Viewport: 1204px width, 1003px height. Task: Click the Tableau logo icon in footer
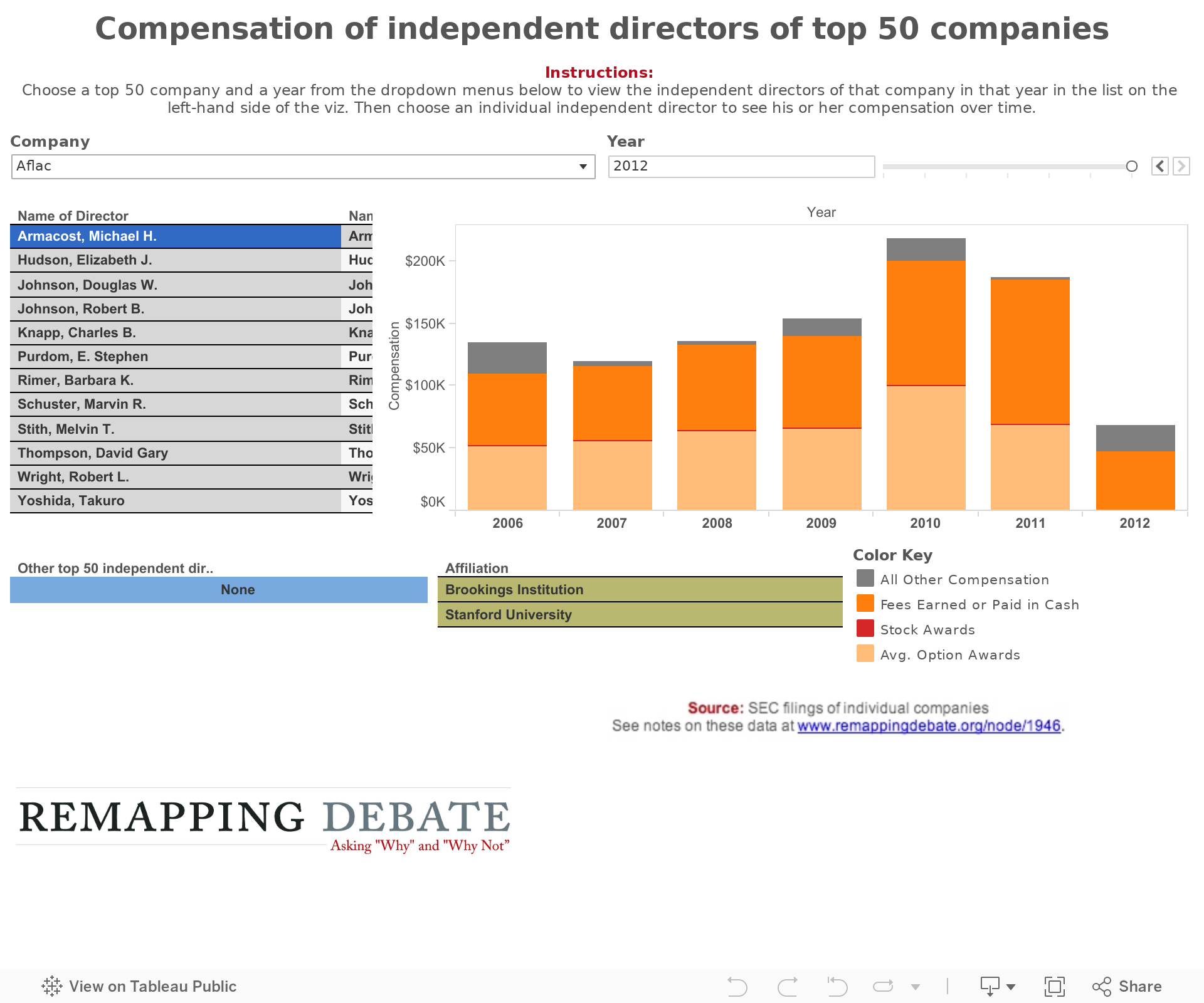click(x=52, y=986)
